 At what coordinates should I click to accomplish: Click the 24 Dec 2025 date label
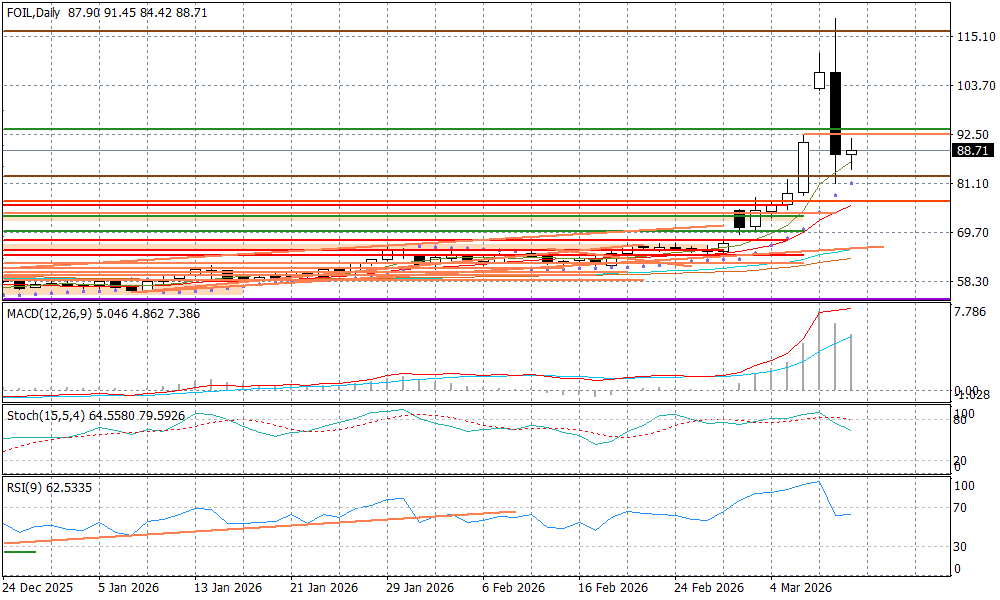pyautogui.click(x=38, y=587)
